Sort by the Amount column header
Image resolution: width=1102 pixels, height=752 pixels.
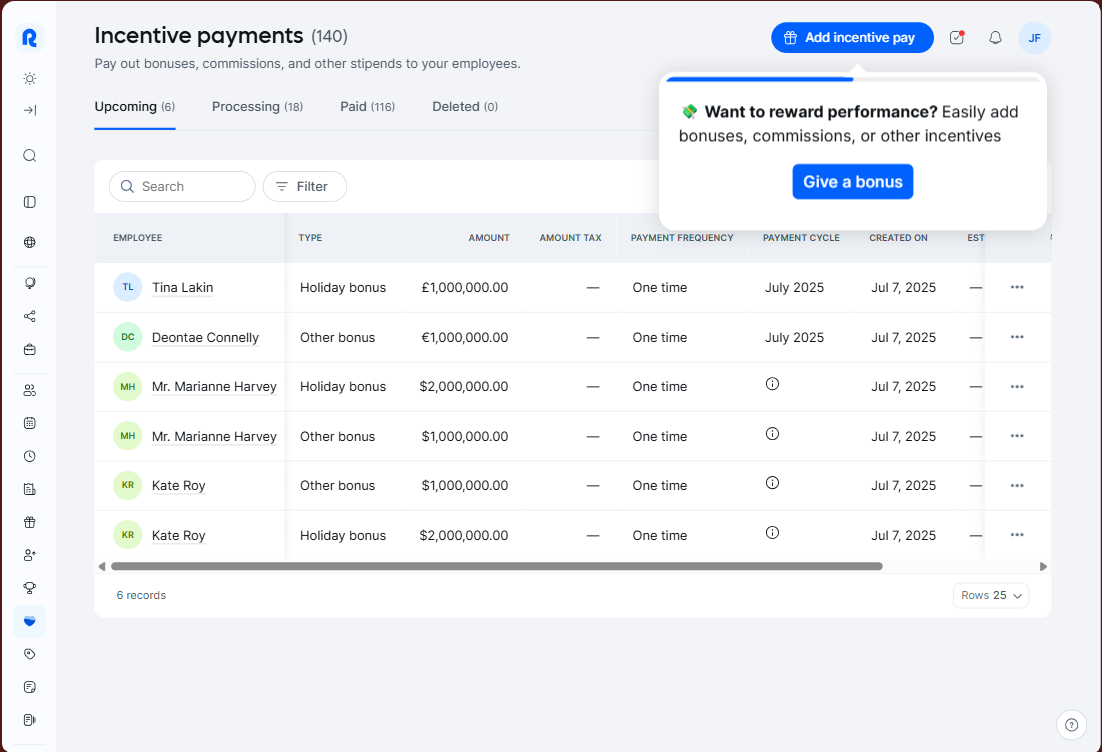tap(489, 238)
